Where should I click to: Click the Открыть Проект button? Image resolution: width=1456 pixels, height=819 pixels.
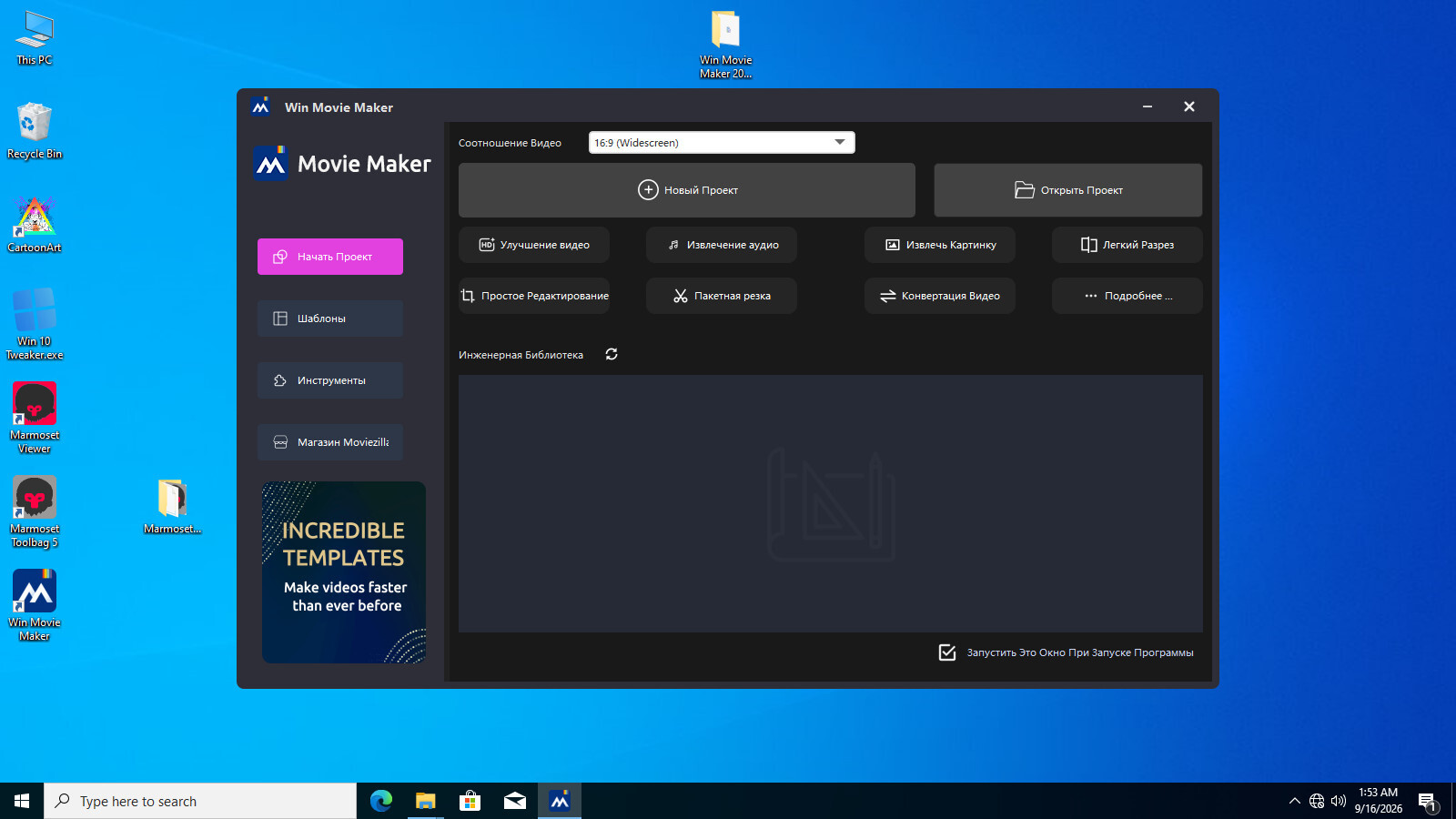(1068, 190)
